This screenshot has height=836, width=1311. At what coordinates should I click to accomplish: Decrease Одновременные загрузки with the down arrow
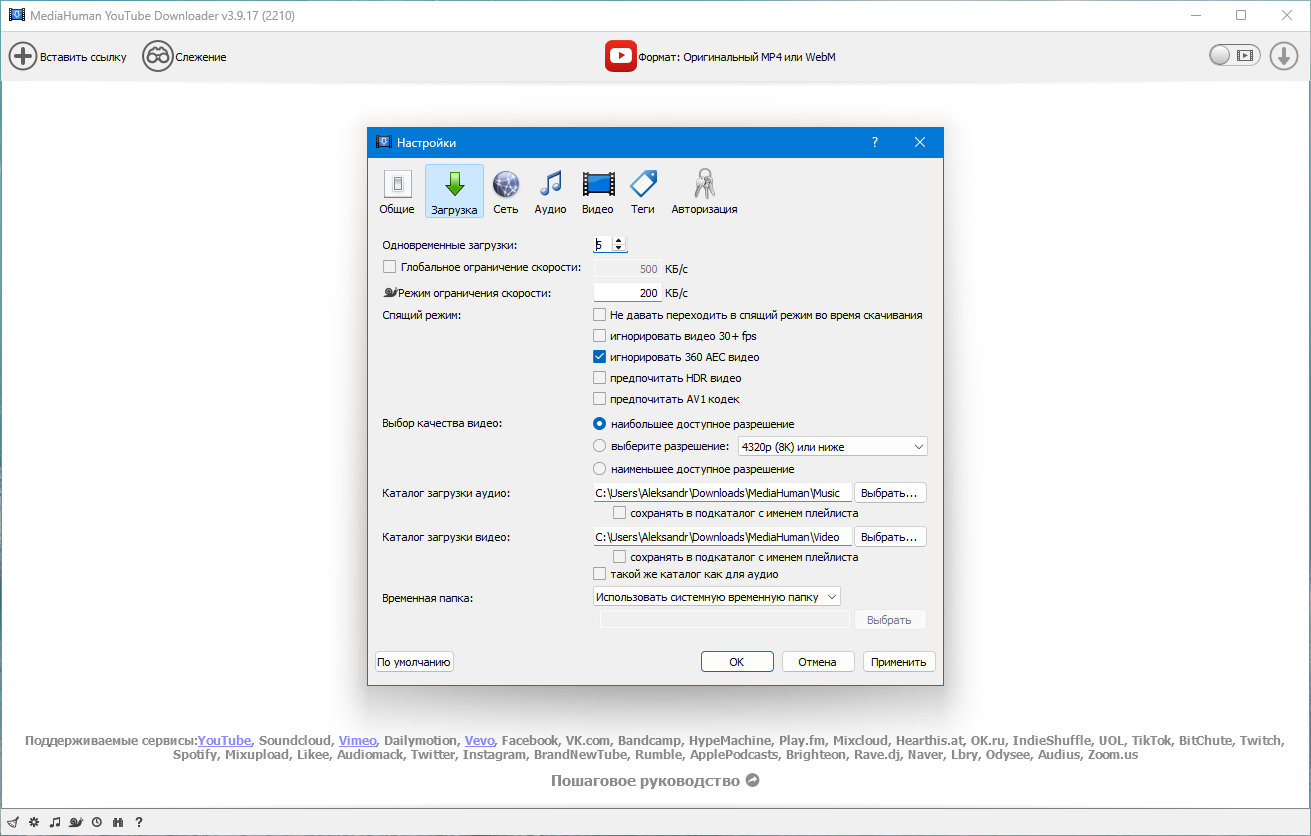619,248
